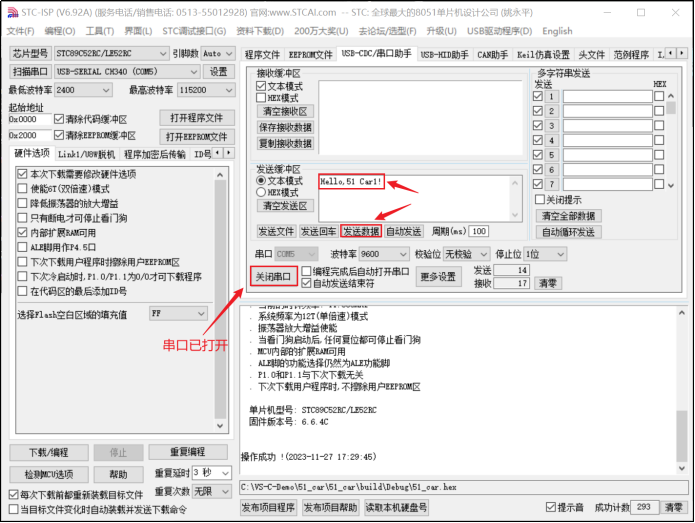Click multi-string list scrollbar thumb
695x523 pixels.
[671, 108]
